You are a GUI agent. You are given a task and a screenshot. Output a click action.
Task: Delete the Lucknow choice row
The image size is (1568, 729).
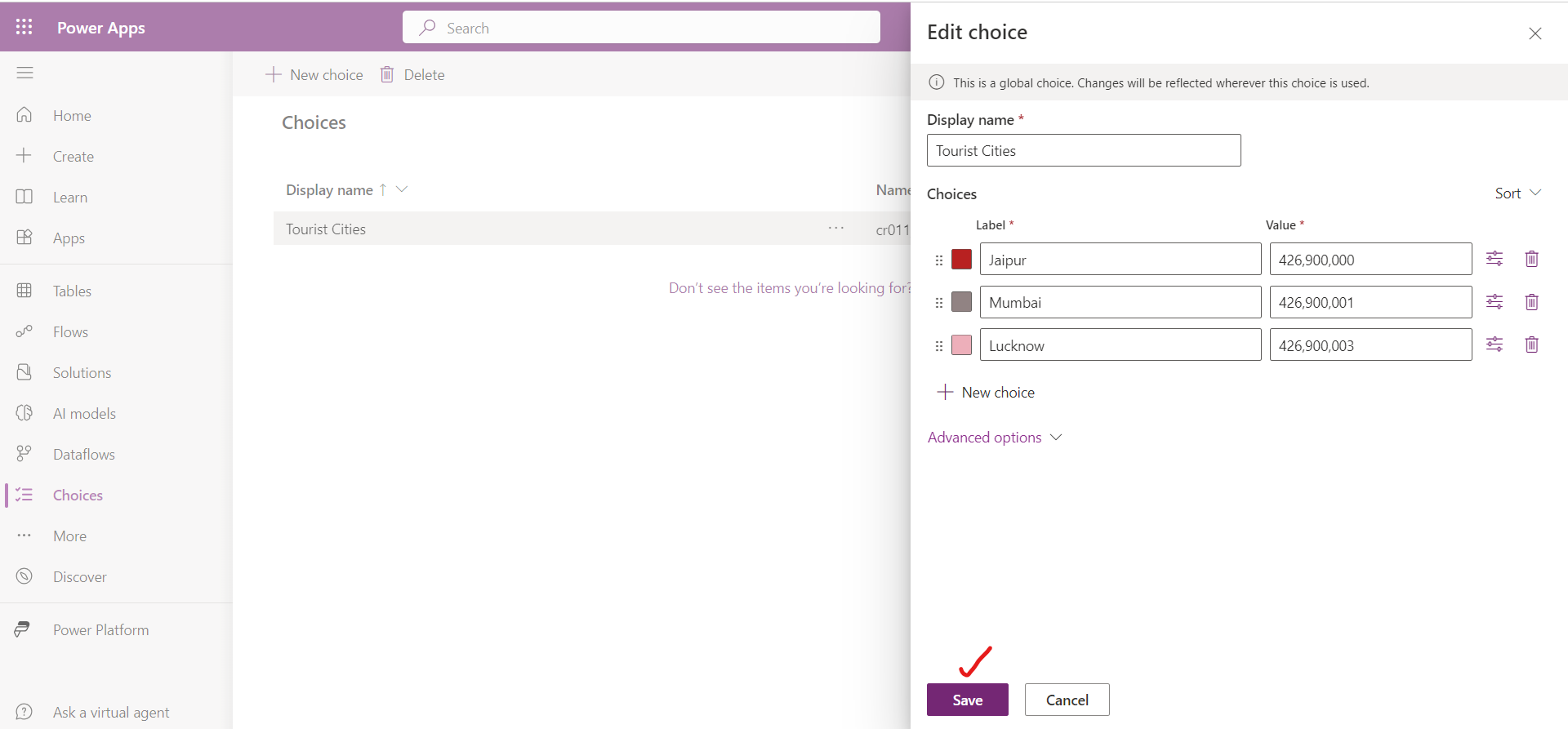pos(1532,344)
